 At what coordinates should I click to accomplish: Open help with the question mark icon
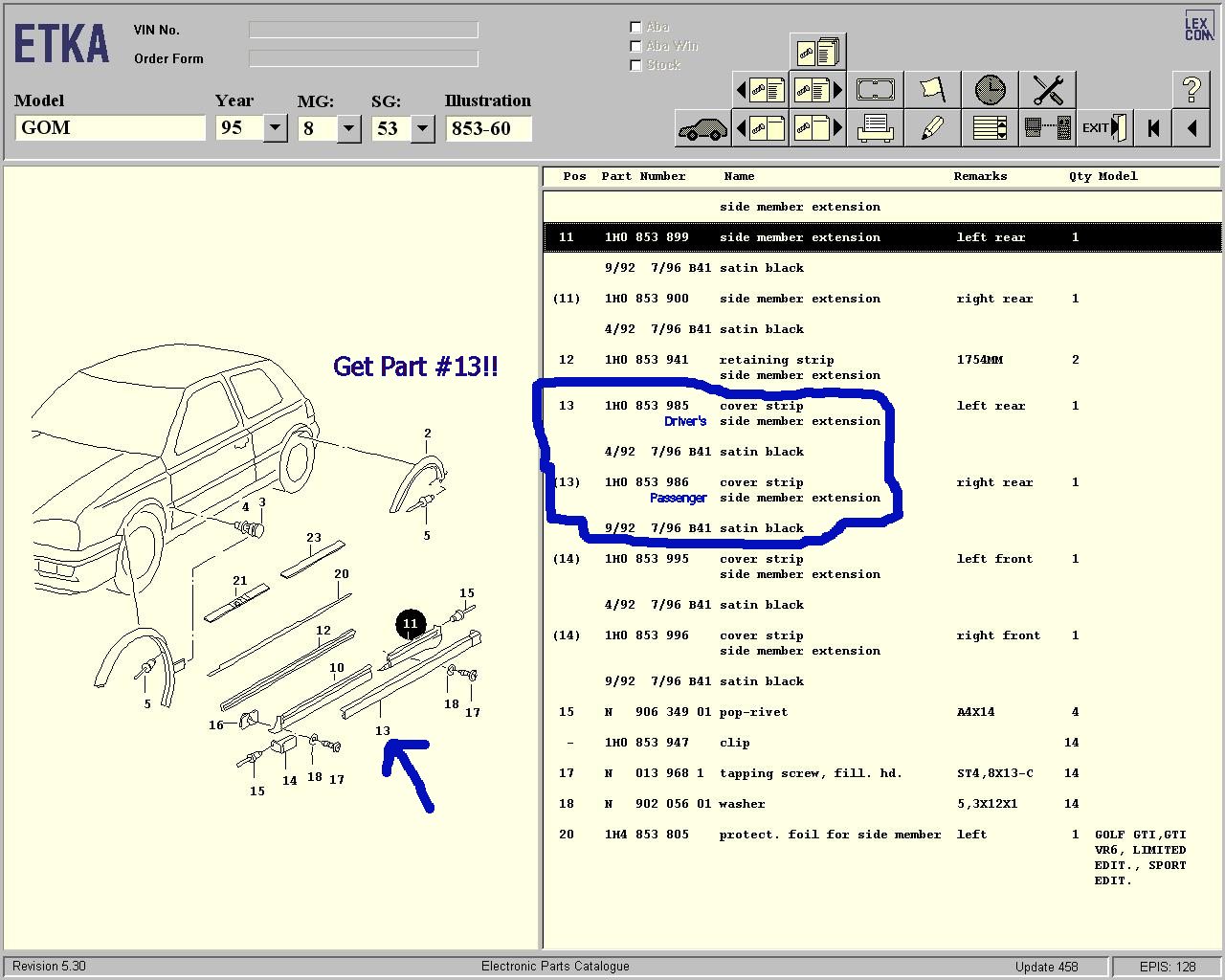pos(1192,91)
